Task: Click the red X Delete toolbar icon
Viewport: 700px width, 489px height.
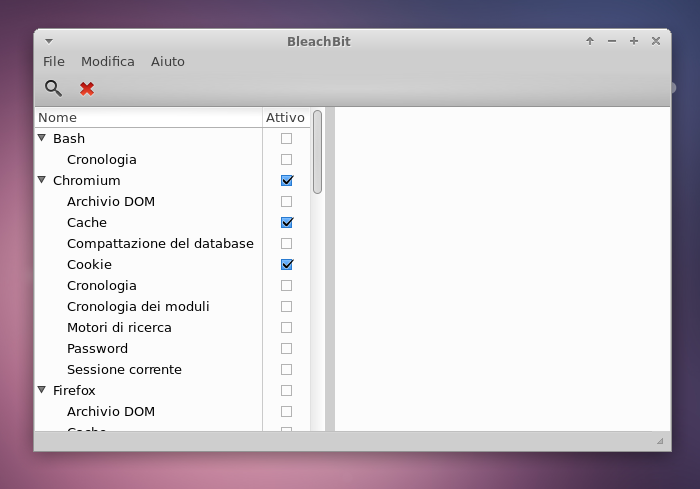Action: tap(87, 88)
